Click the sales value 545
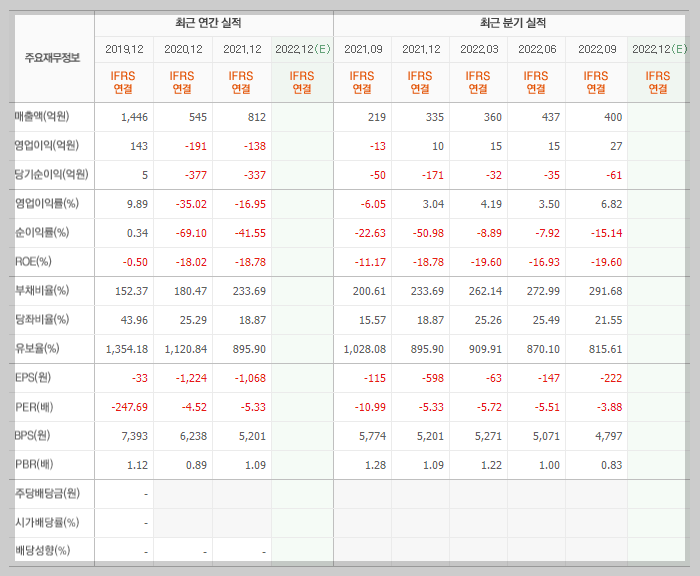Viewport: 700px width, 576px height. coord(198,117)
